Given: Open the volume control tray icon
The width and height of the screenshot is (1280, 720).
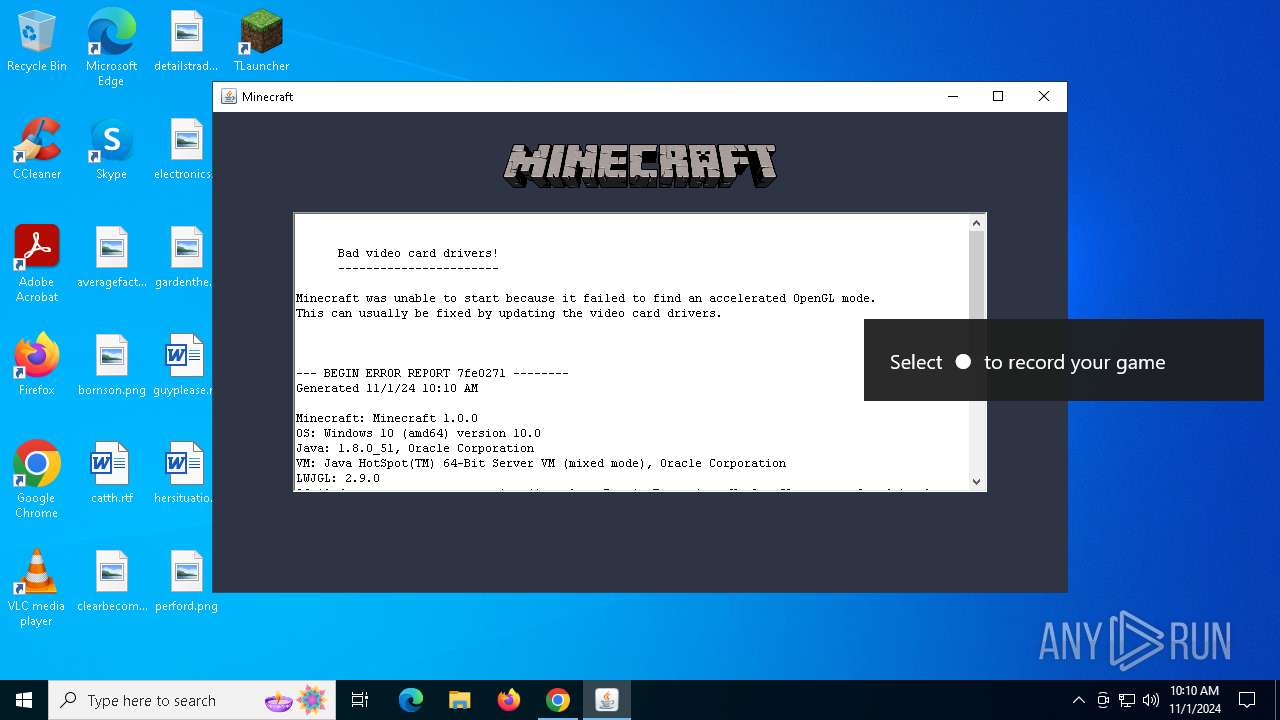Looking at the screenshot, I should pyautogui.click(x=1151, y=700).
